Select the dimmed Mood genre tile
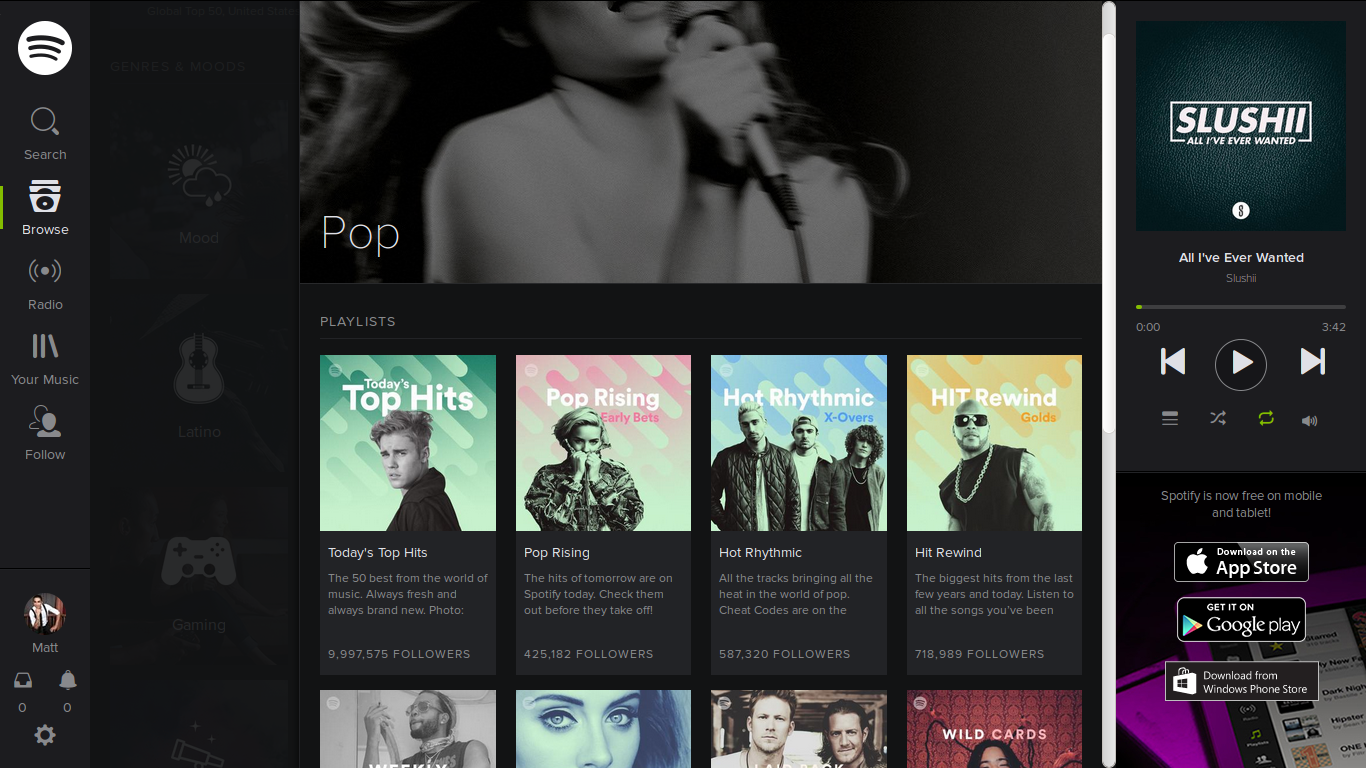The height and width of the screenshot is (768, 1366). click(x=199, y=188)
